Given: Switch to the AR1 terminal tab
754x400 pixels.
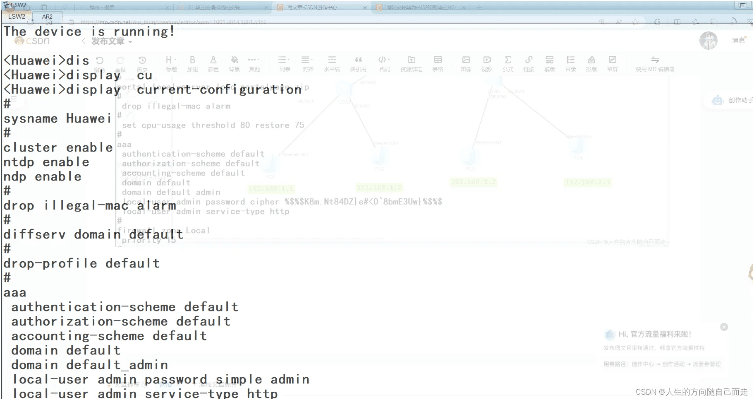Looking at the screenshot, I should (x=47, y=17).
